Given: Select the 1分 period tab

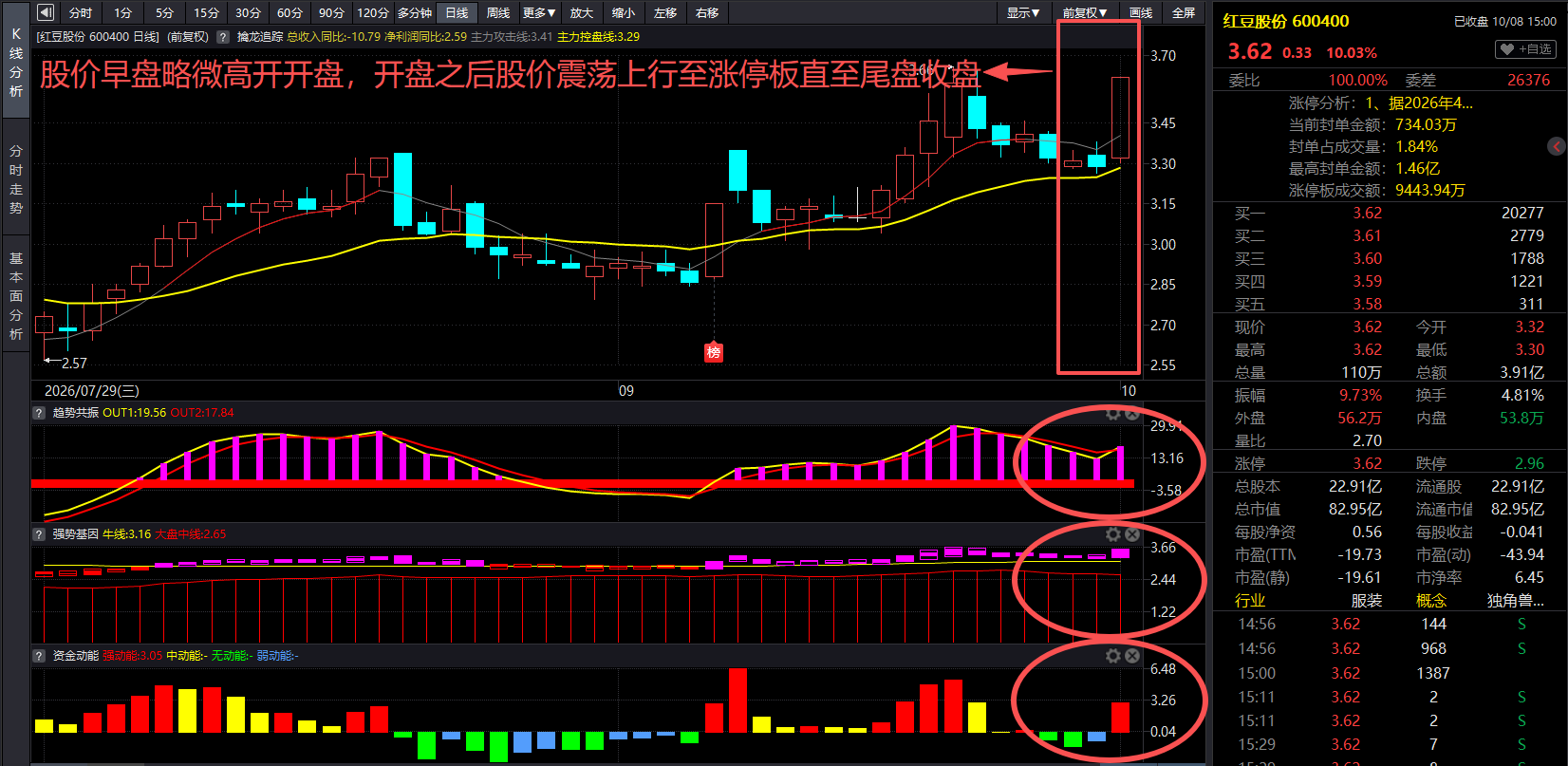Looking at the screenshot, I should [123, 12].
